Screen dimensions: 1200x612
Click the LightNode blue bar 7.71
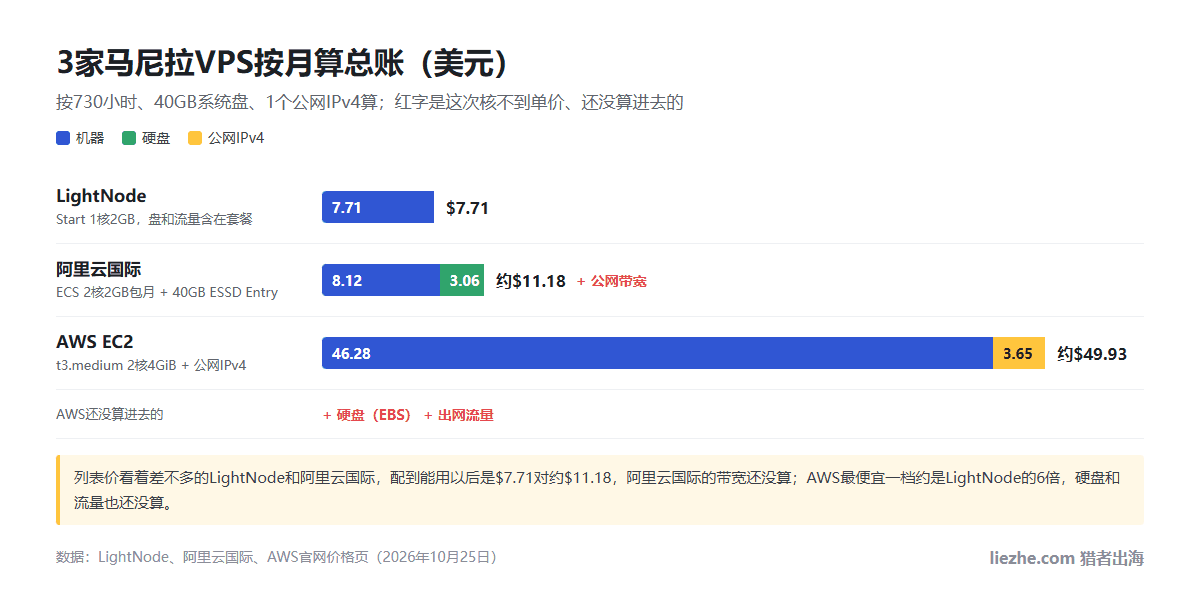click(x=378, y=207)
